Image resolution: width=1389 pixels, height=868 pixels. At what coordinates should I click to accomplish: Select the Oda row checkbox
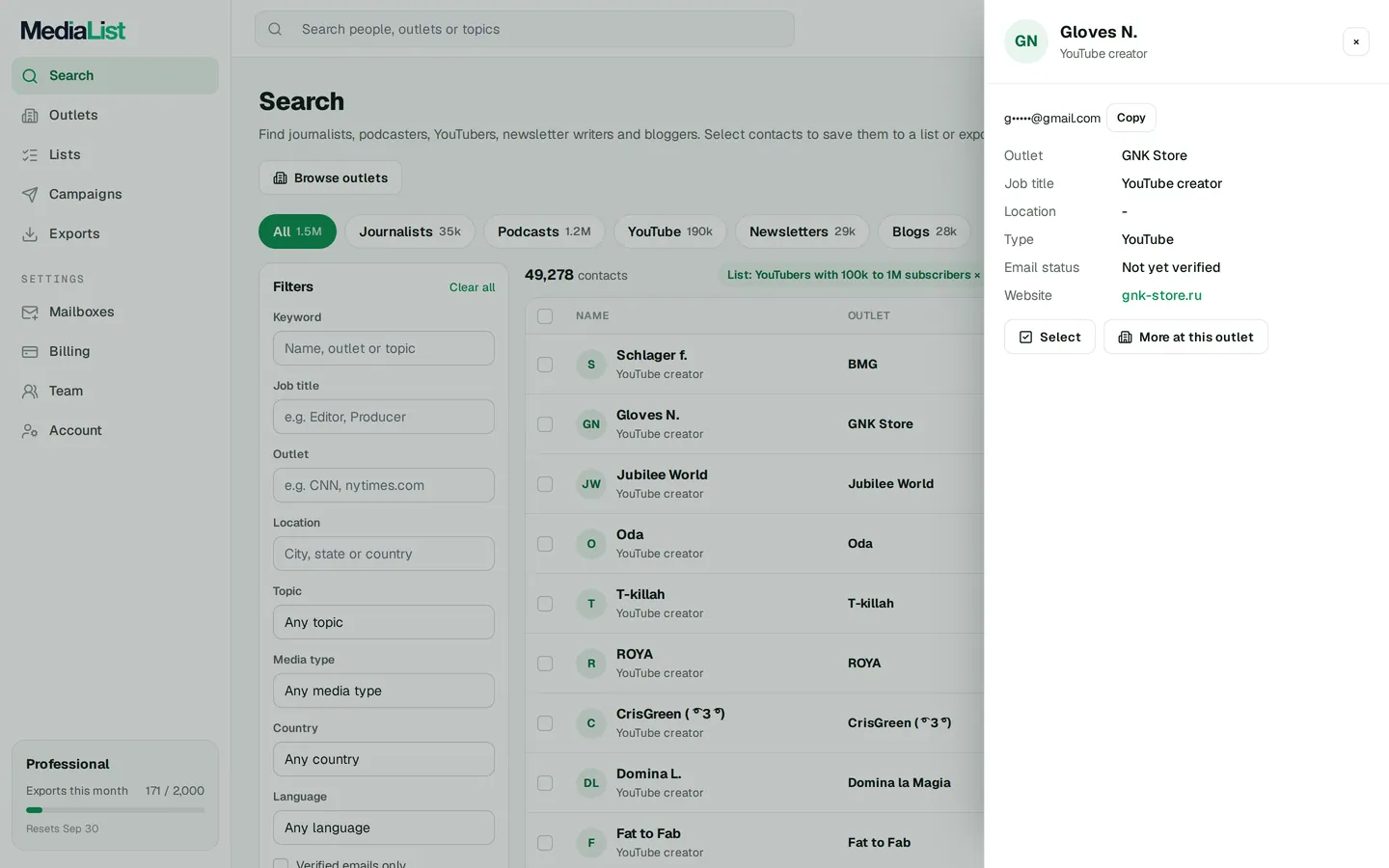(545, 544)
